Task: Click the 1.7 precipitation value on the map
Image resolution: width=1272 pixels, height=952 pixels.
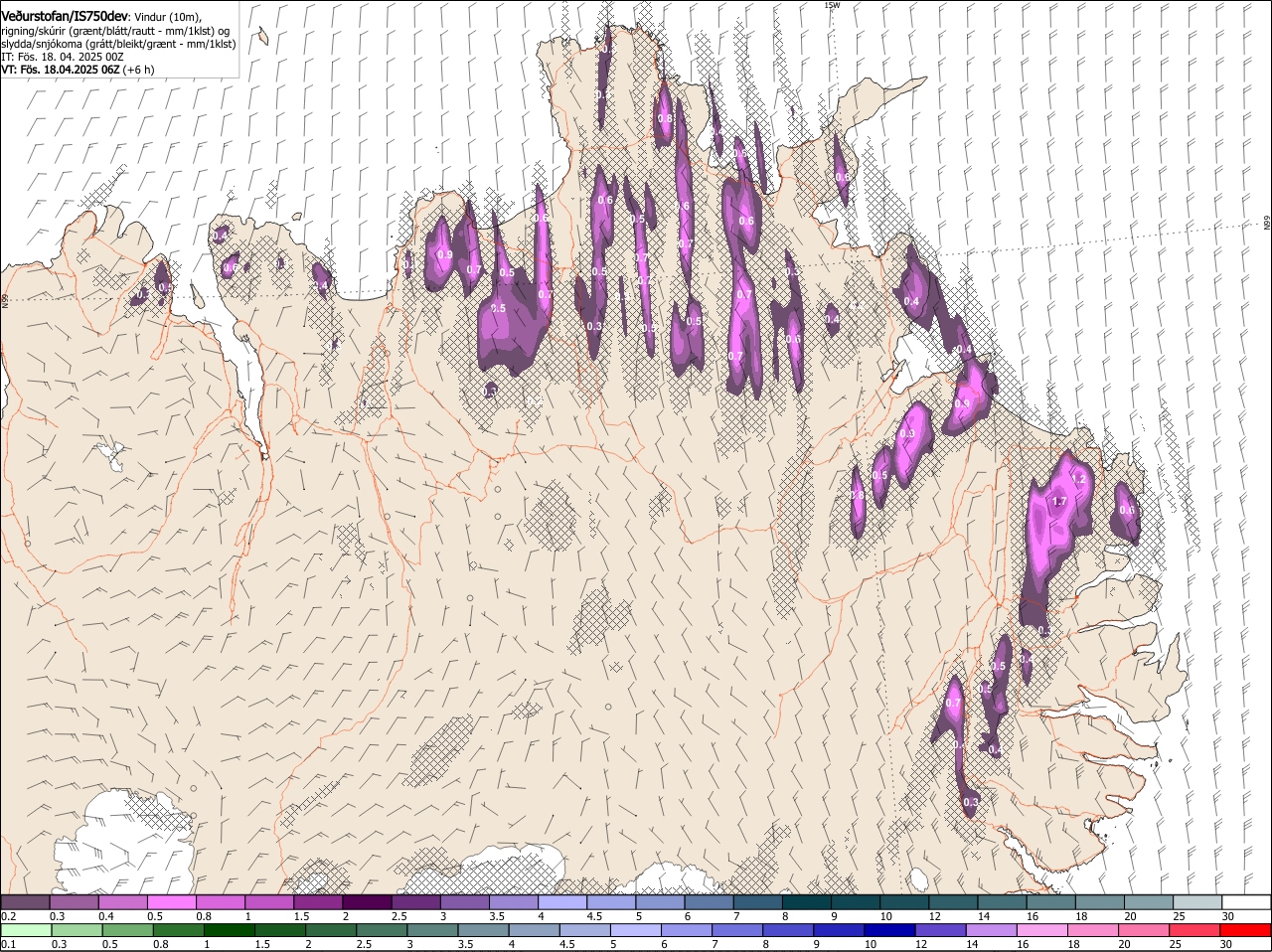Action: point(1059,502)
